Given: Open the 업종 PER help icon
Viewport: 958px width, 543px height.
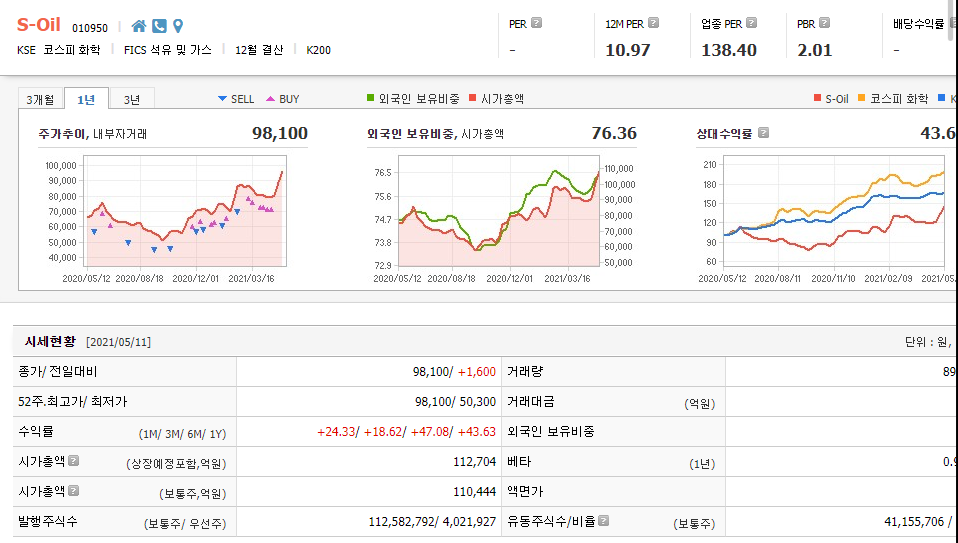Looking at the screenshot, I should tap(751, 23).
